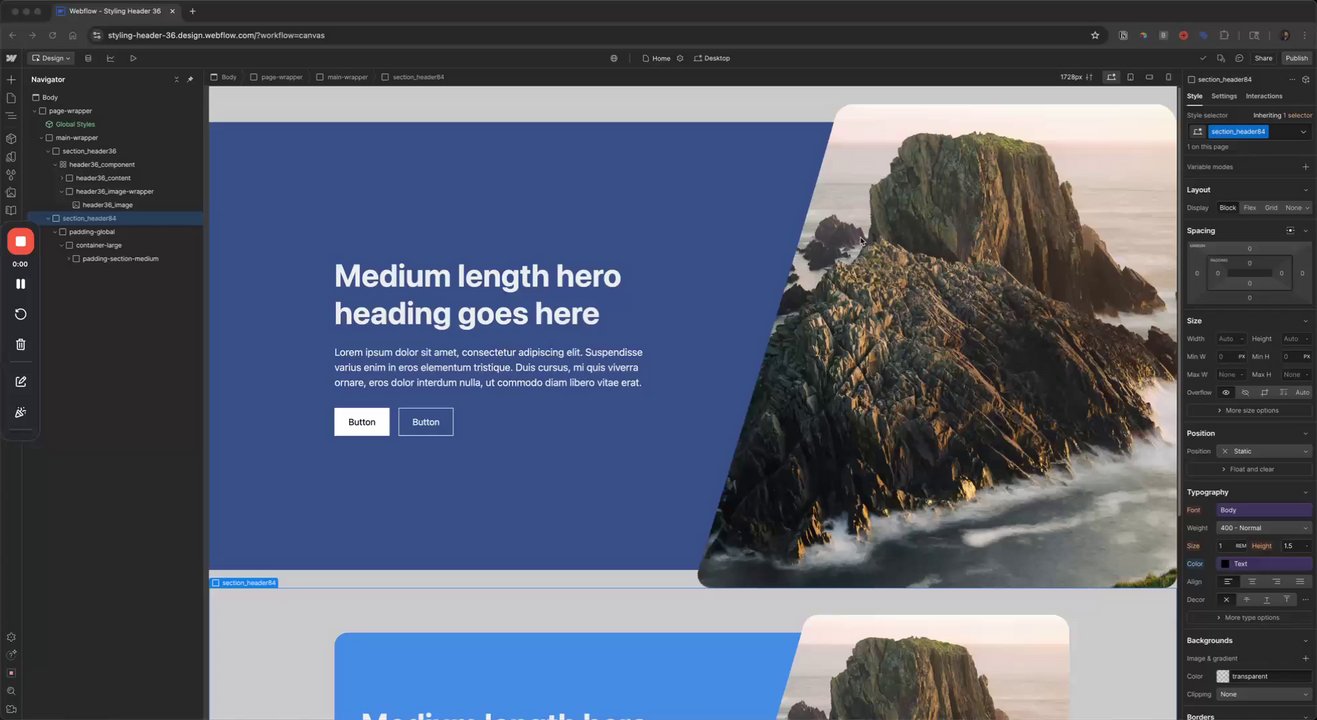Add background image and gradient plus icon

click(x=1305, y=658)
